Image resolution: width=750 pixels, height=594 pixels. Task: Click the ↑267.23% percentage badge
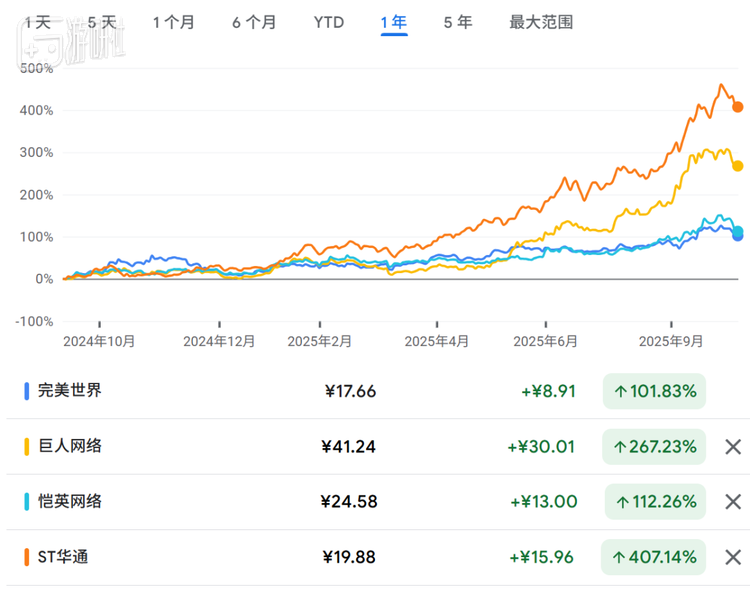(655, 446)
